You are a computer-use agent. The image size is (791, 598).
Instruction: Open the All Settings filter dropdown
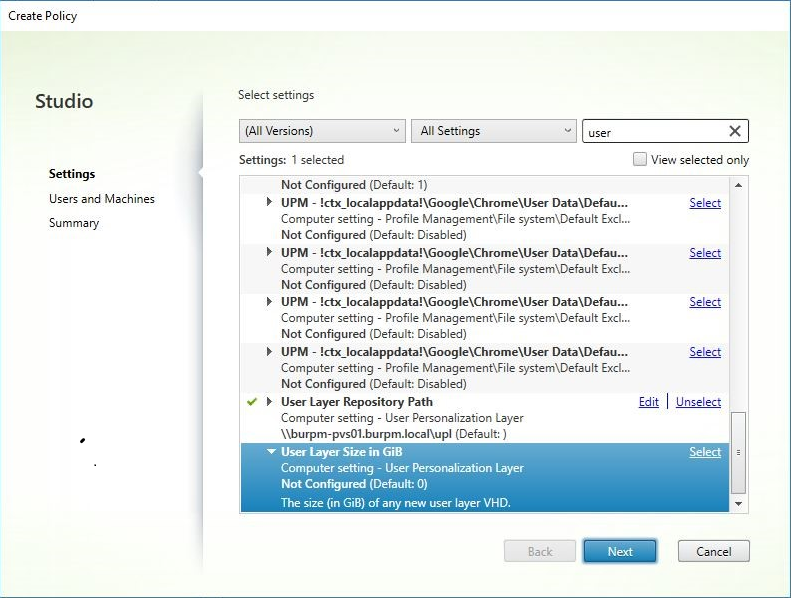[x=493, y=131]
